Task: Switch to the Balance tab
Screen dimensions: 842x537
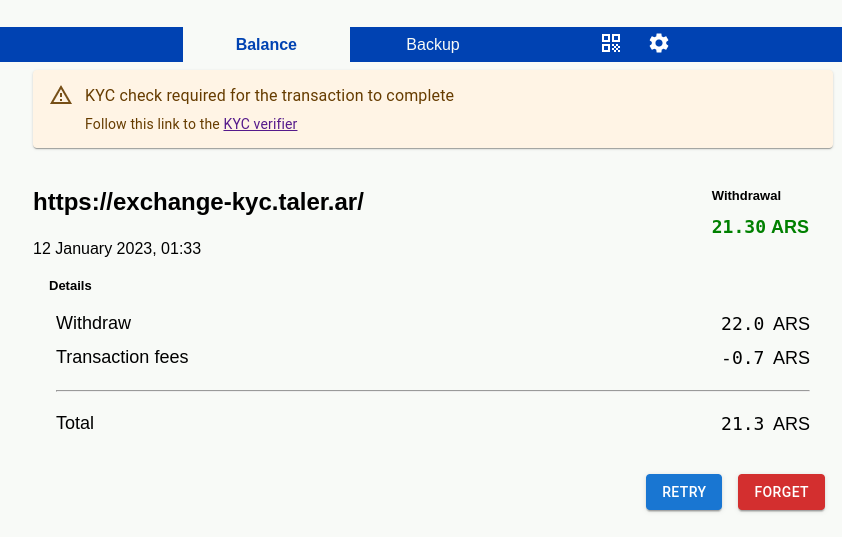Action: tap(266, 44)
